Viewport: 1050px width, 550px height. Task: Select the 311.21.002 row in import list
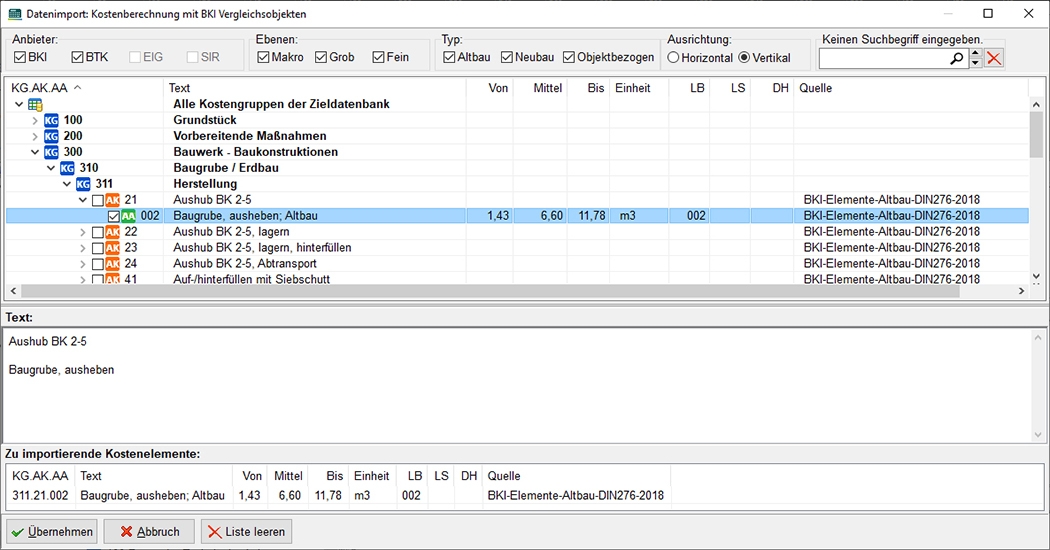pos(338,496)
